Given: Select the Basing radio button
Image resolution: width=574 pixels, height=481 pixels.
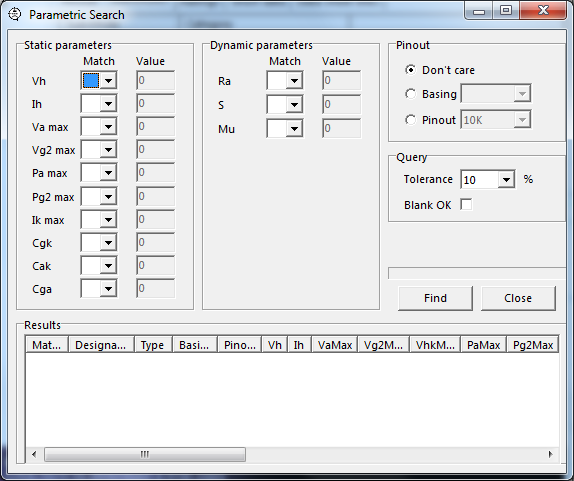Looking at the screenshot, I should (x=410, y=94).
